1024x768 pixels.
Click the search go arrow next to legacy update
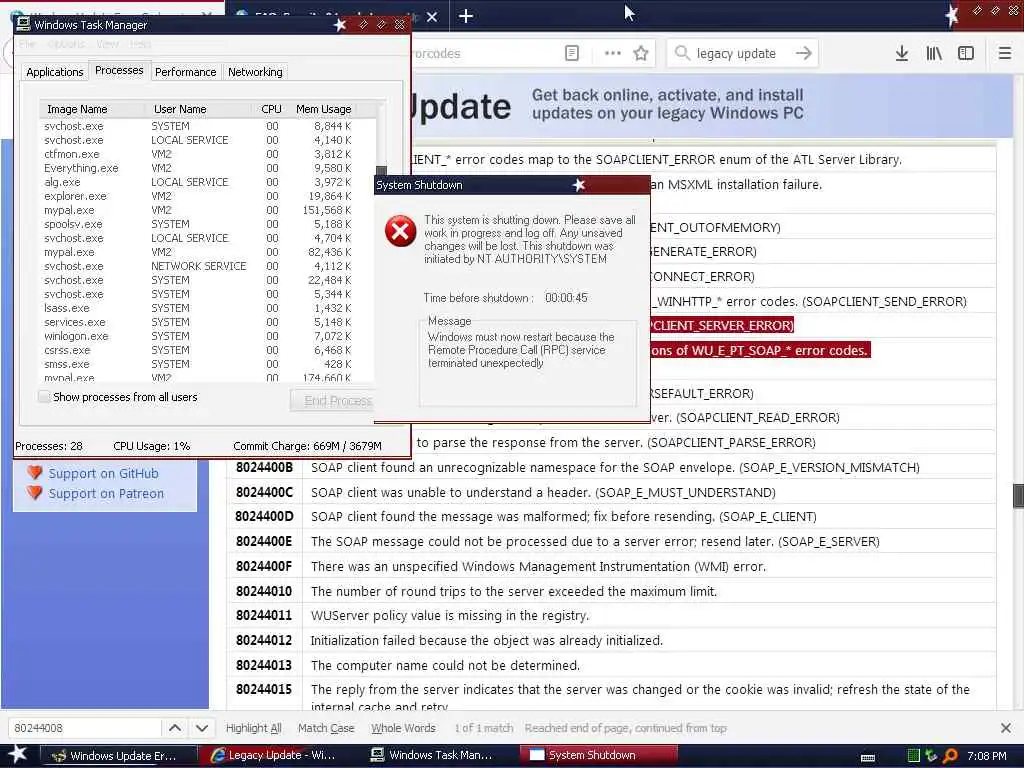pyautogui.click(x=804, y=53)
